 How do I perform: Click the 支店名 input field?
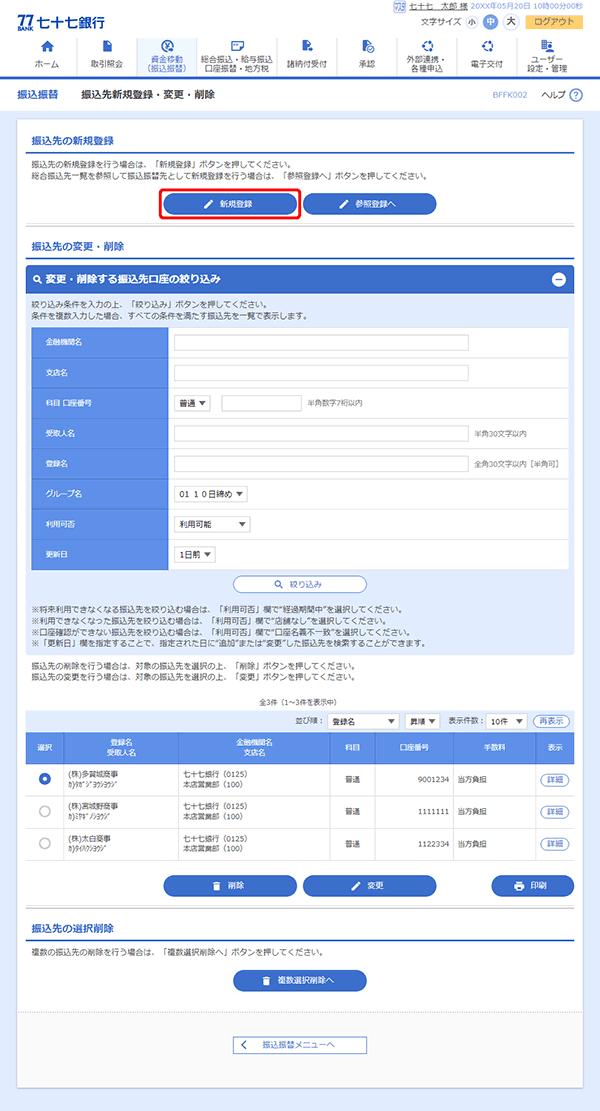322,373
